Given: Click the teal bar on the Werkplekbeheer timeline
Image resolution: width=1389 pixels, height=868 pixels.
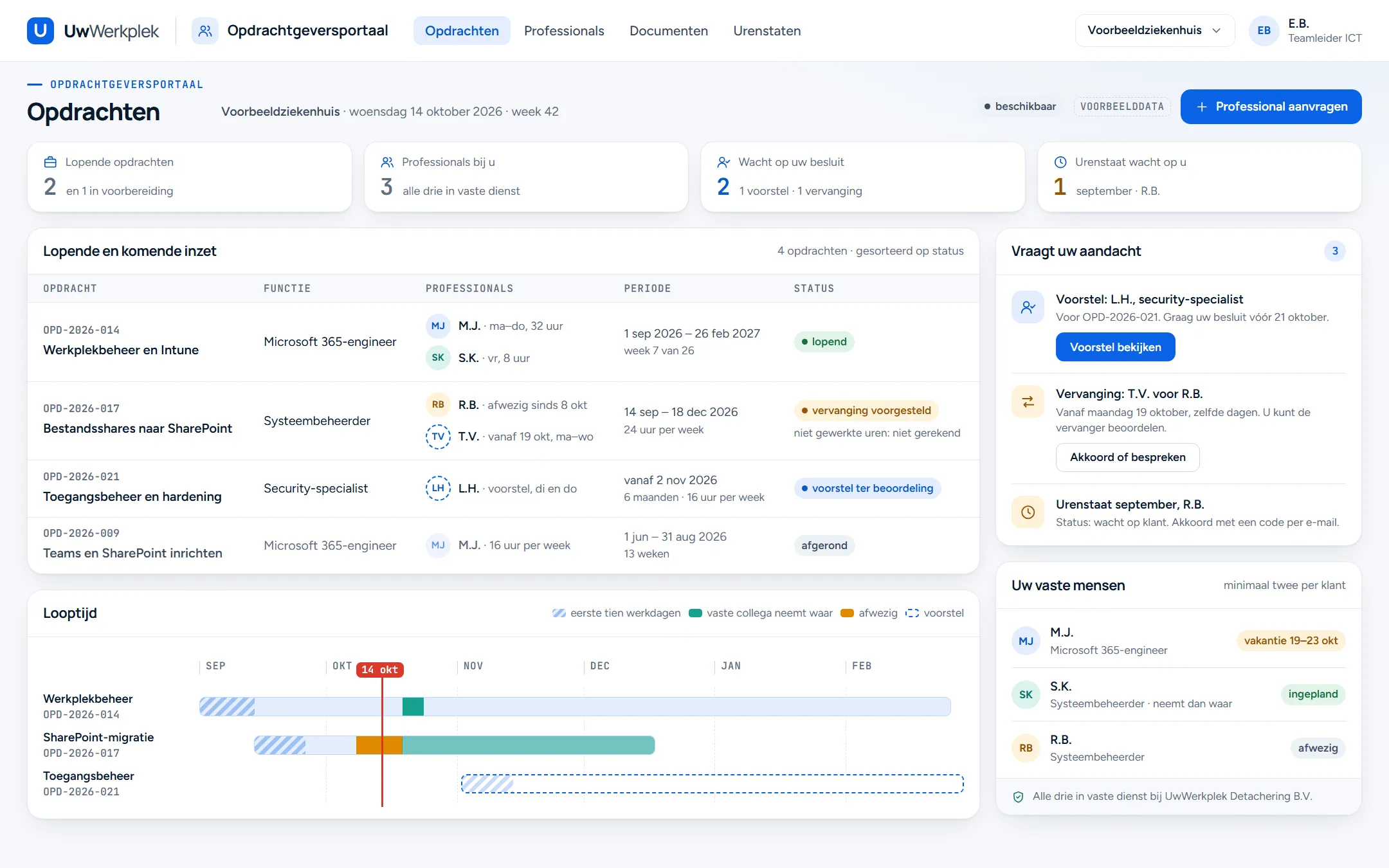Looking at the screenshot, I should [413, 707].
